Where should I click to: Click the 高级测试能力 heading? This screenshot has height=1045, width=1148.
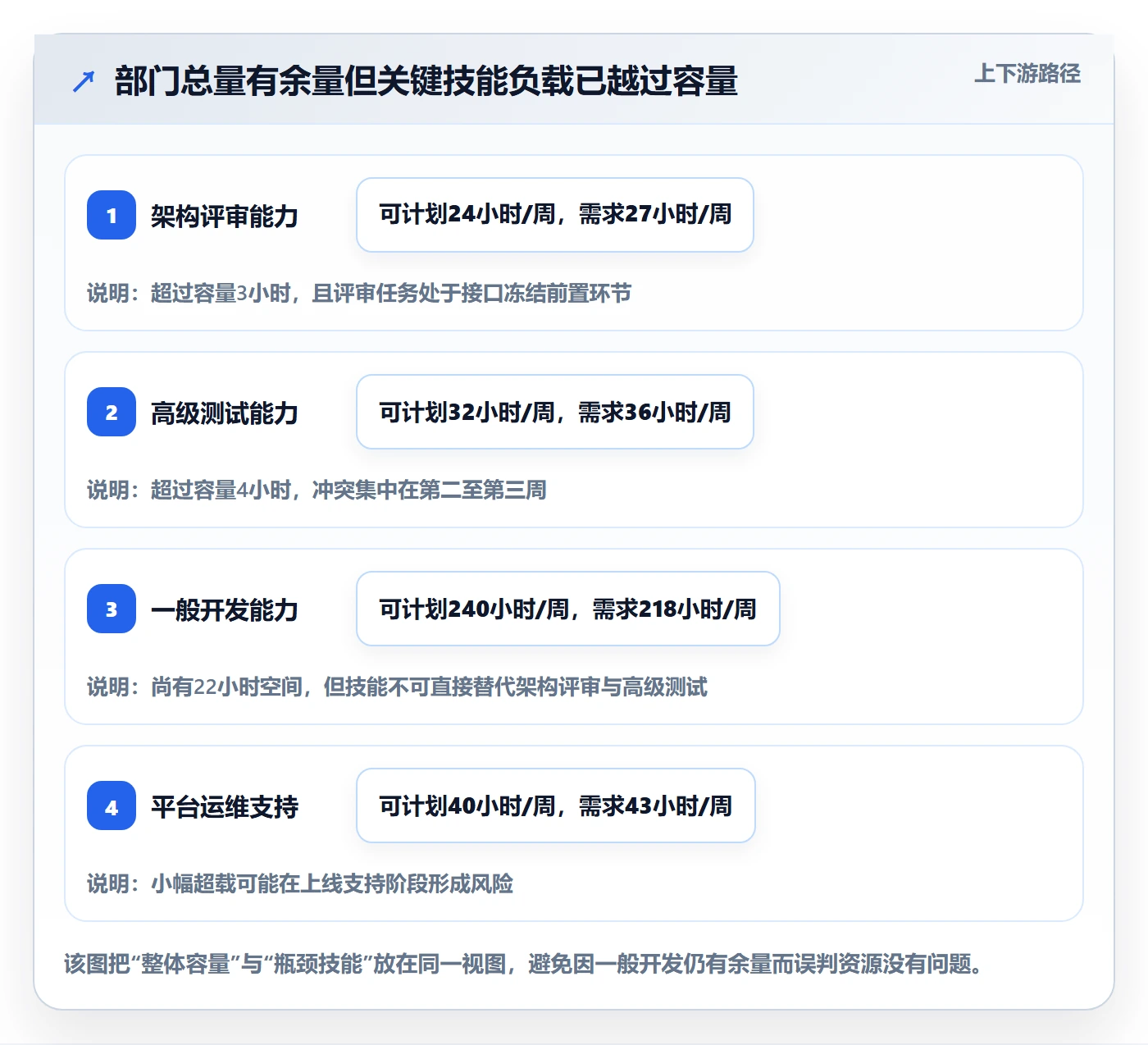click(x=225, y=413)
